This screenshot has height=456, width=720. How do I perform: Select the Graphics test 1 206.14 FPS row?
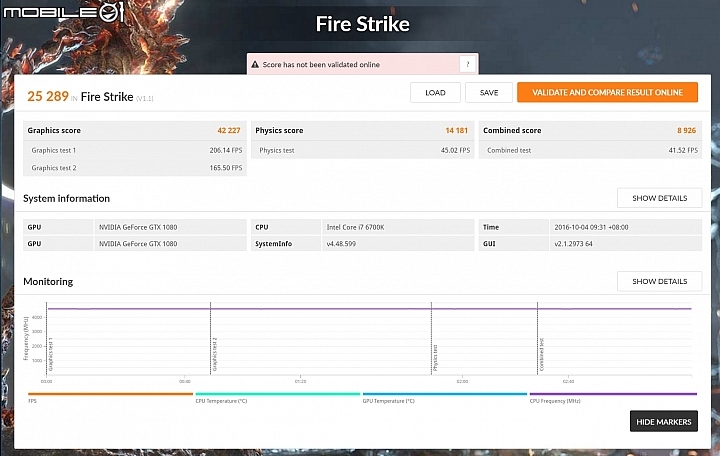[135, 150]
